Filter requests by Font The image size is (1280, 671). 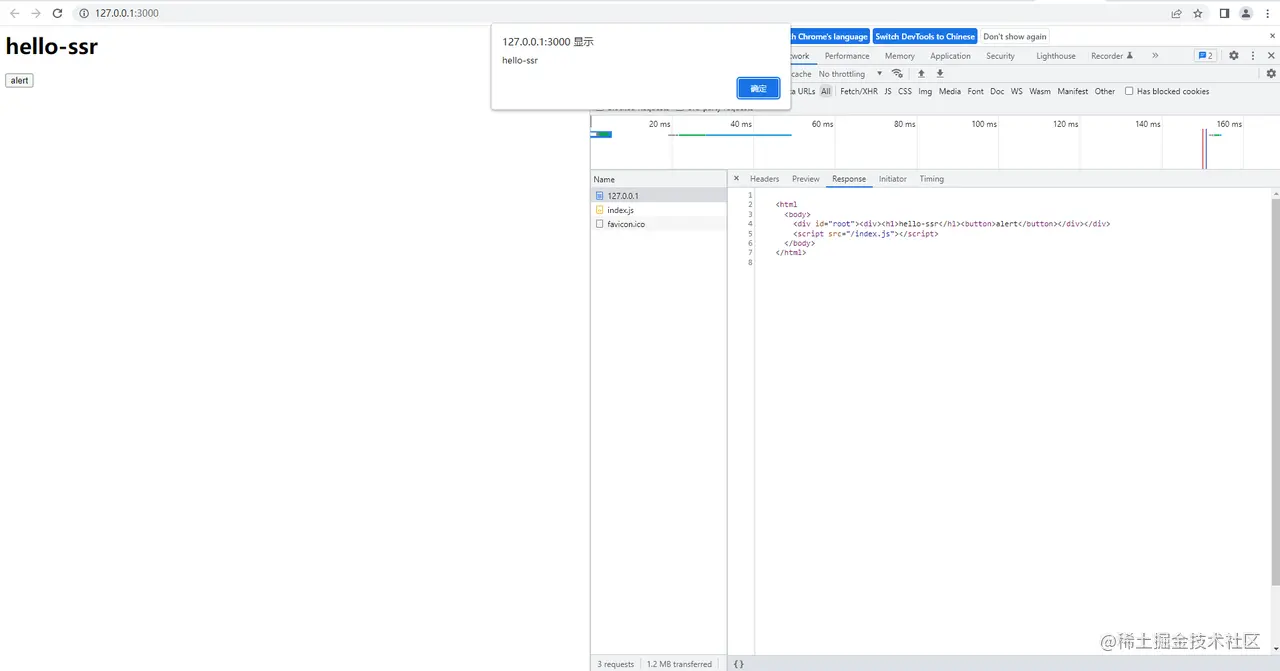pyautogui.click(x=976, y=91)
